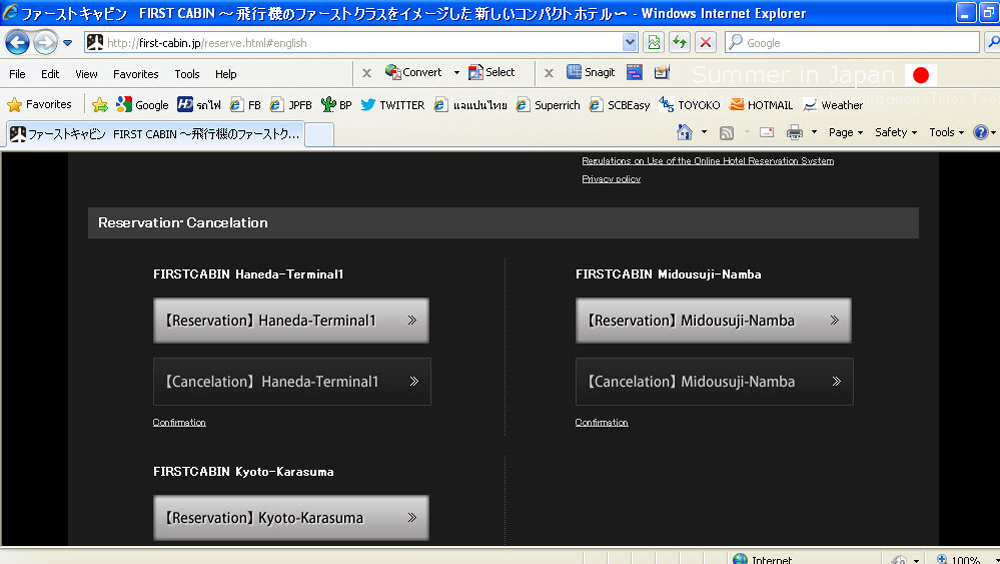Go forward with the Forward arrow button

tap(45, 43)
